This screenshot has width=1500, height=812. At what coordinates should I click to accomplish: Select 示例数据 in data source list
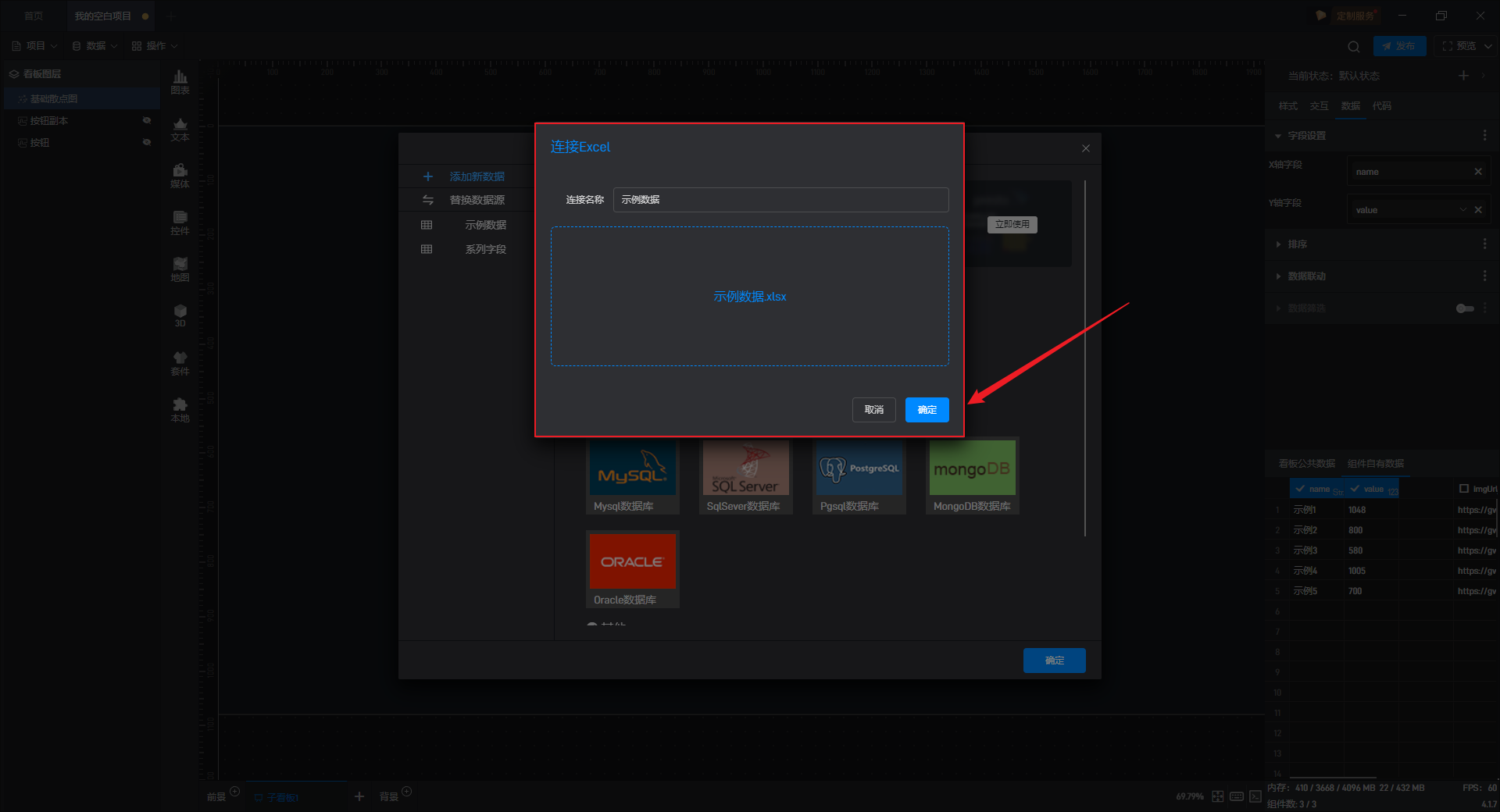pyautogui.click(x=485, y=225)
